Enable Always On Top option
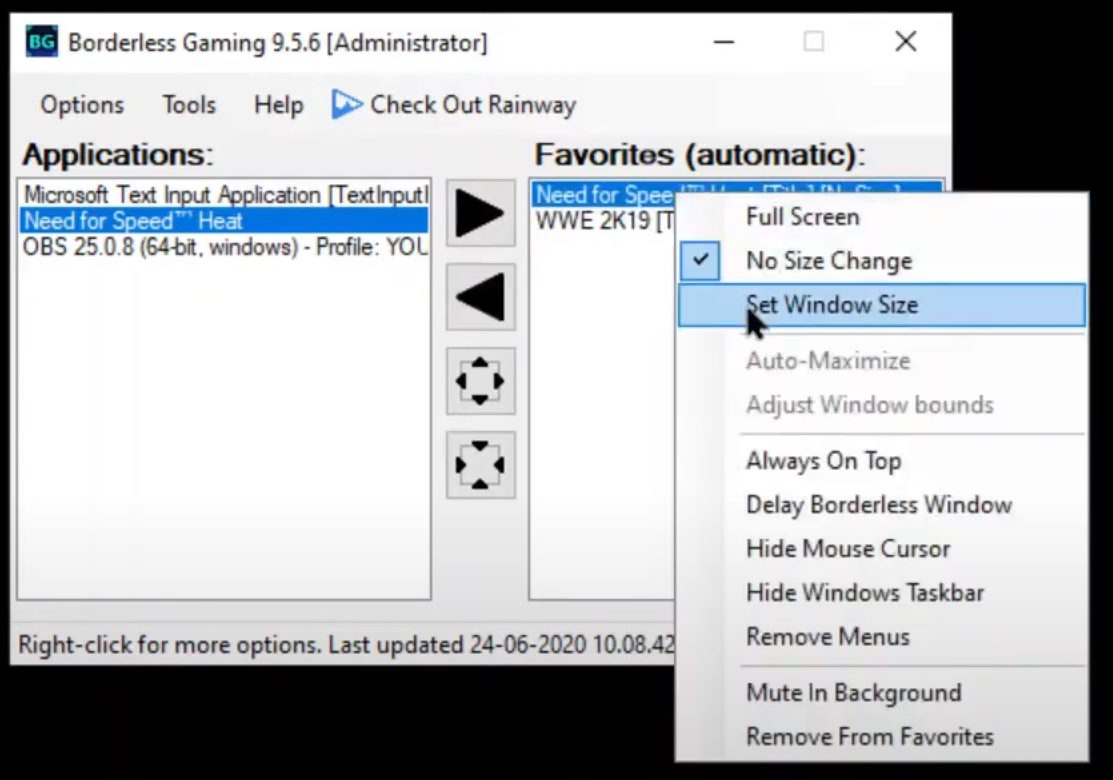This screenshot has height=780, width=1113. (823, 461)
